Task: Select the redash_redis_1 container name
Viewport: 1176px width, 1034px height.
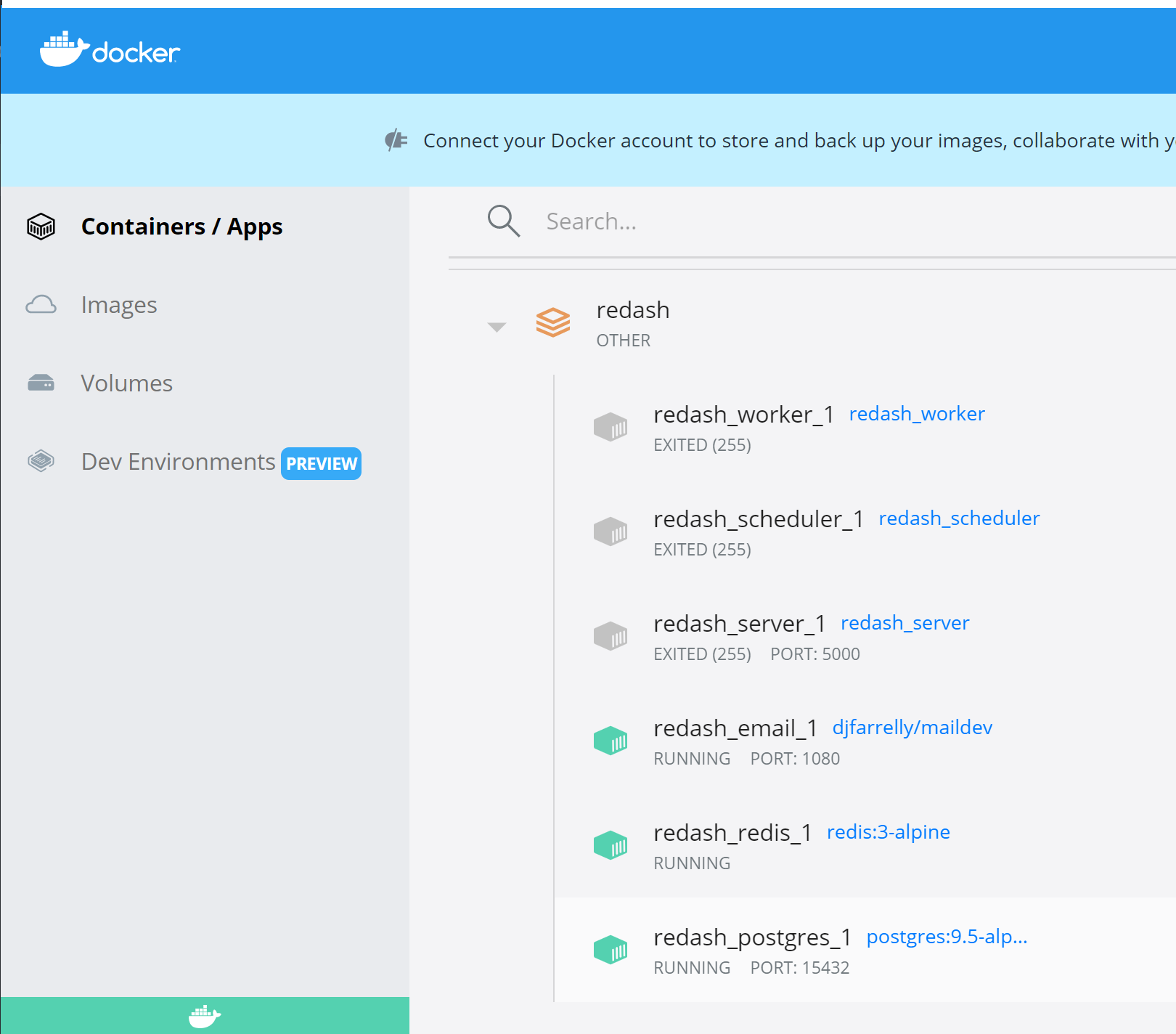Action: [x=732, y=833]
